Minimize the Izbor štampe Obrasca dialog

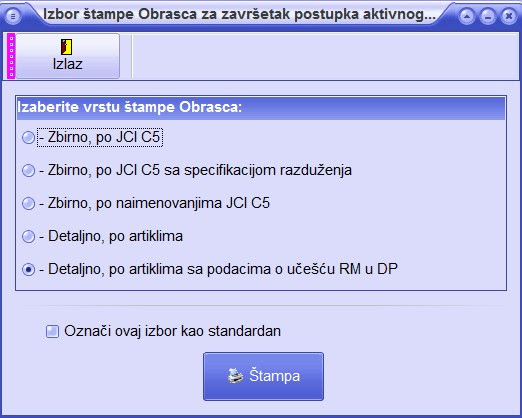coord(488,16)
